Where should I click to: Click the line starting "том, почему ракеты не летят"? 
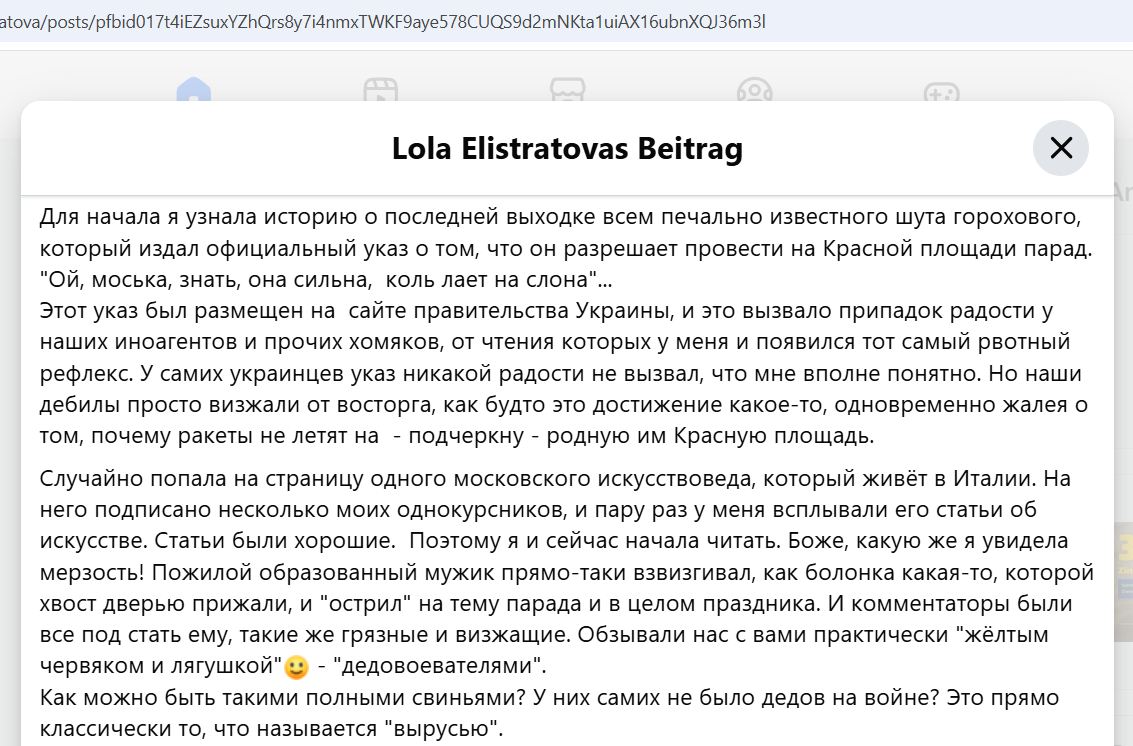[x=457, y=436]
